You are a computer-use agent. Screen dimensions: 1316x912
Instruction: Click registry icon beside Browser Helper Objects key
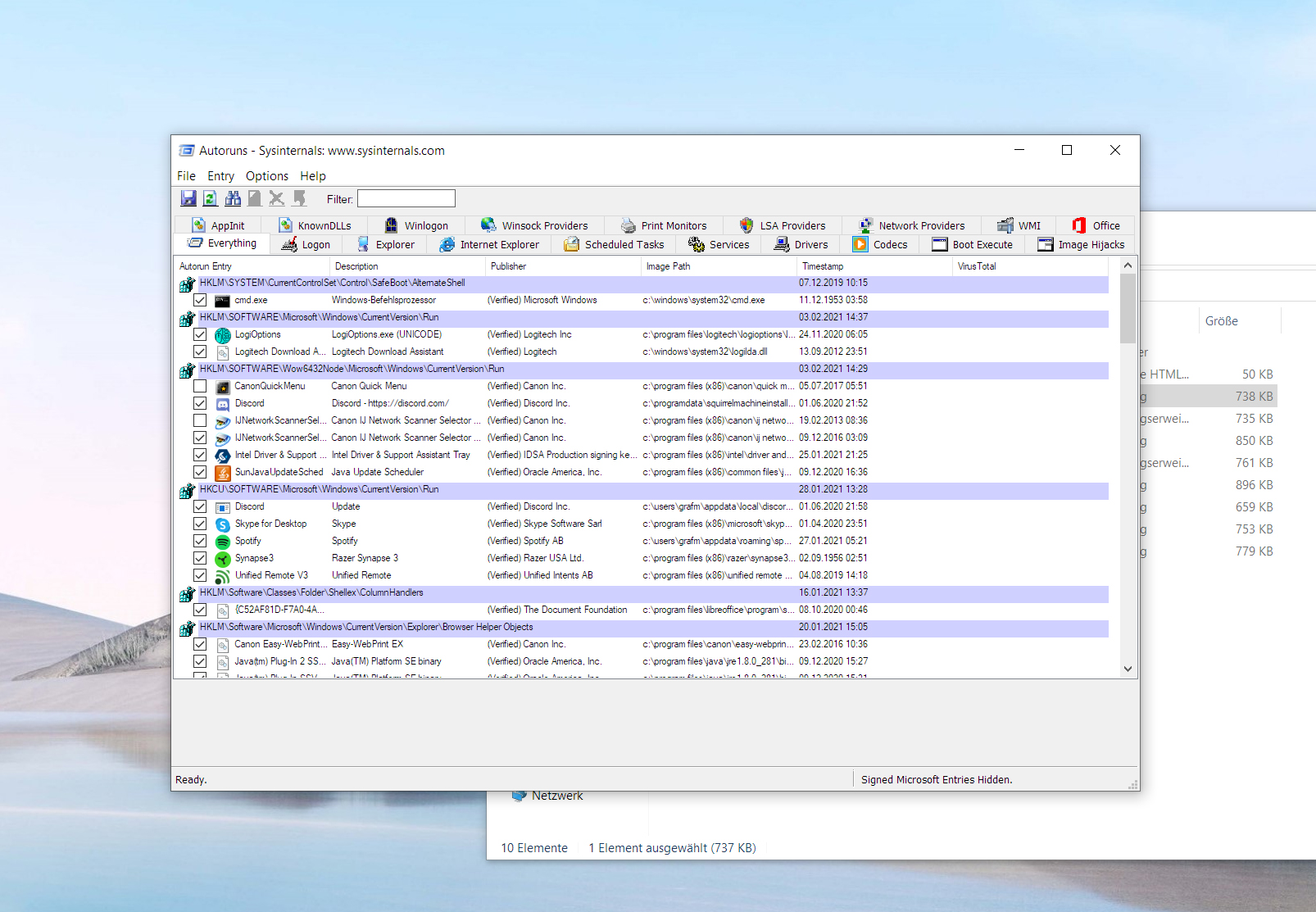(x=187, y=628)
